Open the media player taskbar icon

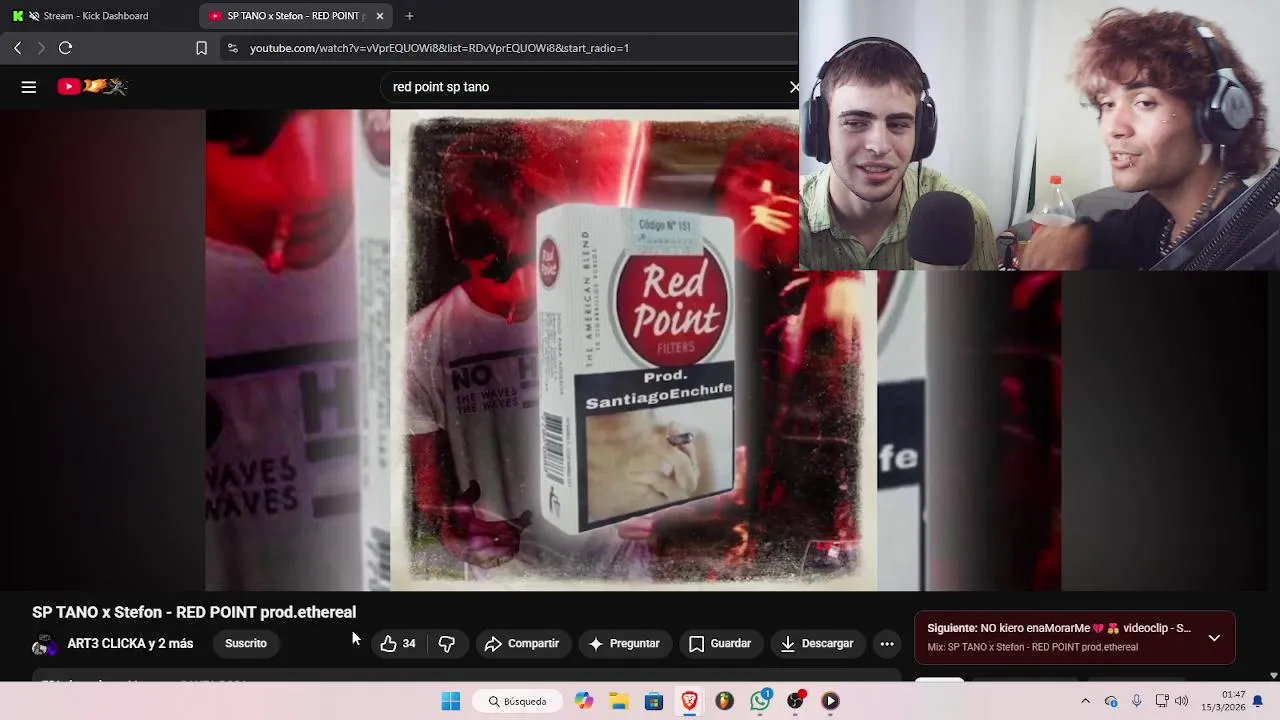[830, 701]
